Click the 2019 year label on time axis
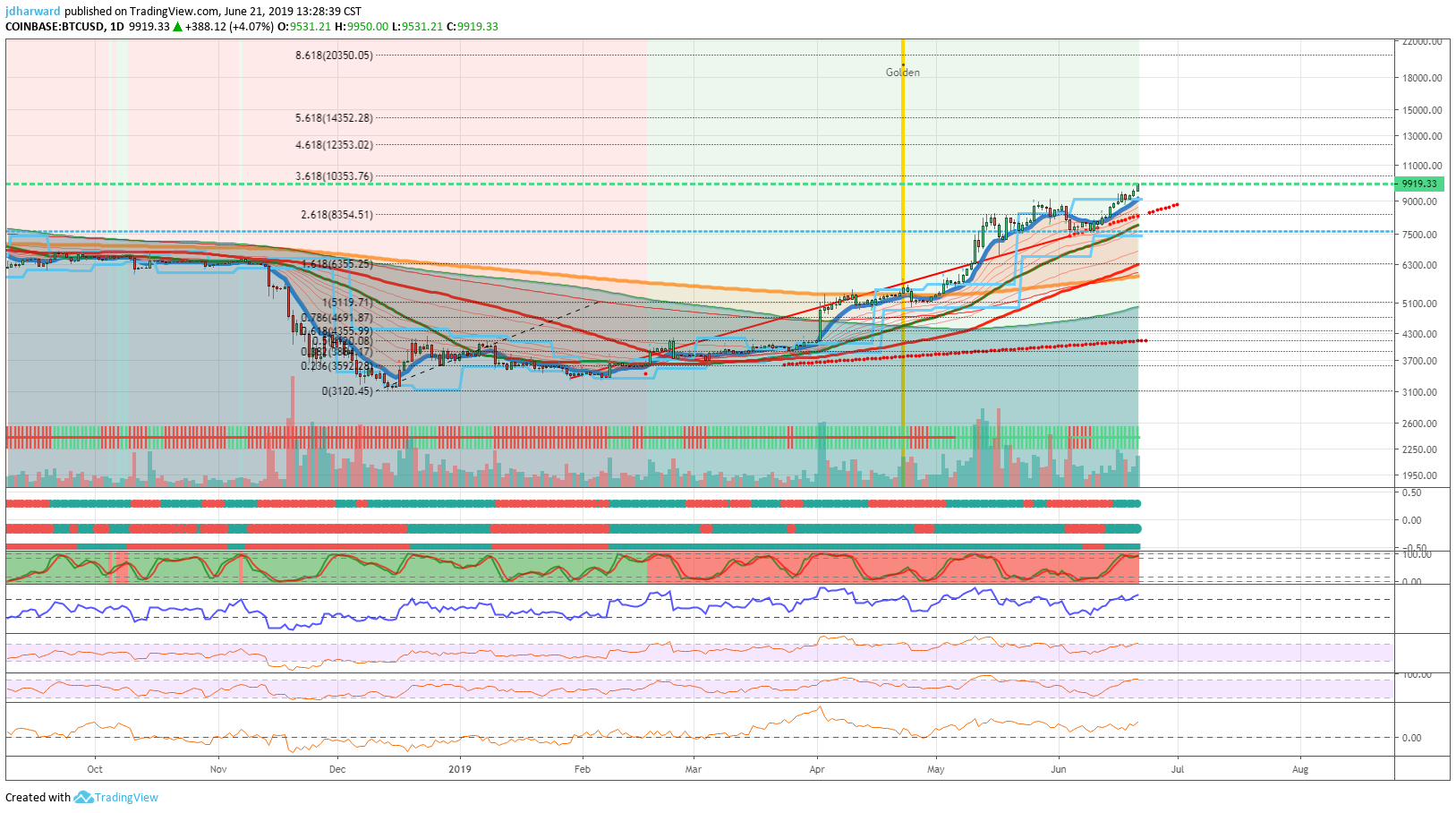The height and width of the screenshot is (813, 1456). [x=460, y=769]
